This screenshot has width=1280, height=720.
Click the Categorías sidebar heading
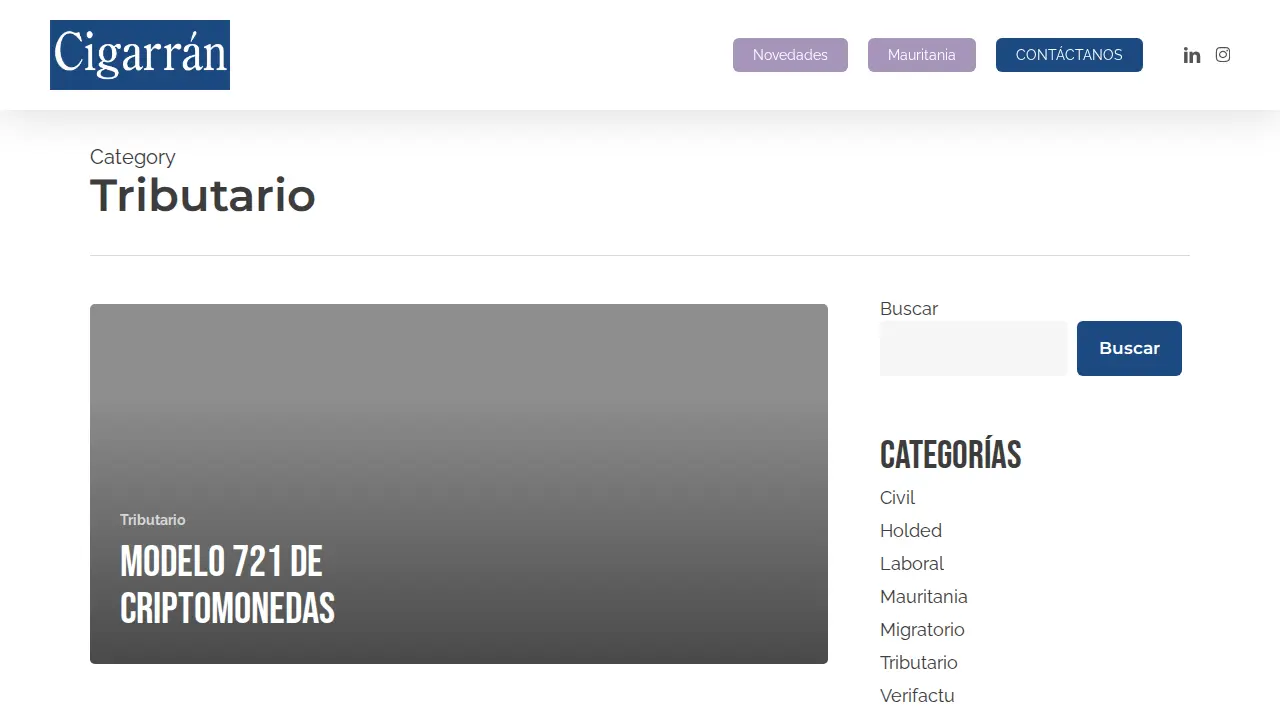click(x=951, y=455)
